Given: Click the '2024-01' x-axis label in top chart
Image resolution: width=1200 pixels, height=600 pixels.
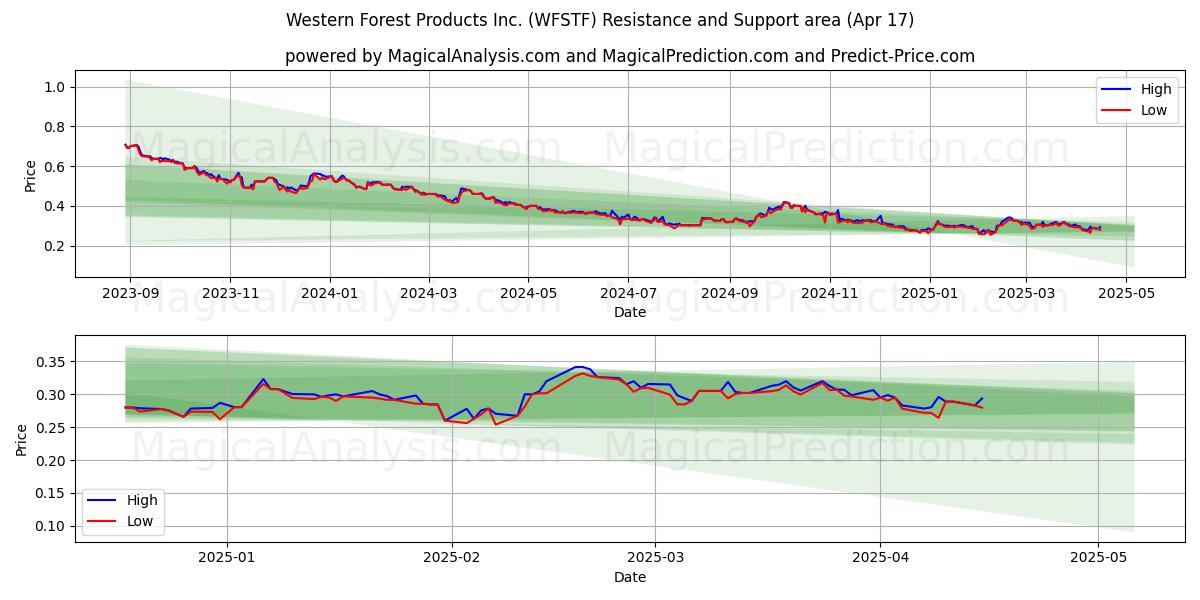Looking at the screenshot, I should click(x=330, y=295).
